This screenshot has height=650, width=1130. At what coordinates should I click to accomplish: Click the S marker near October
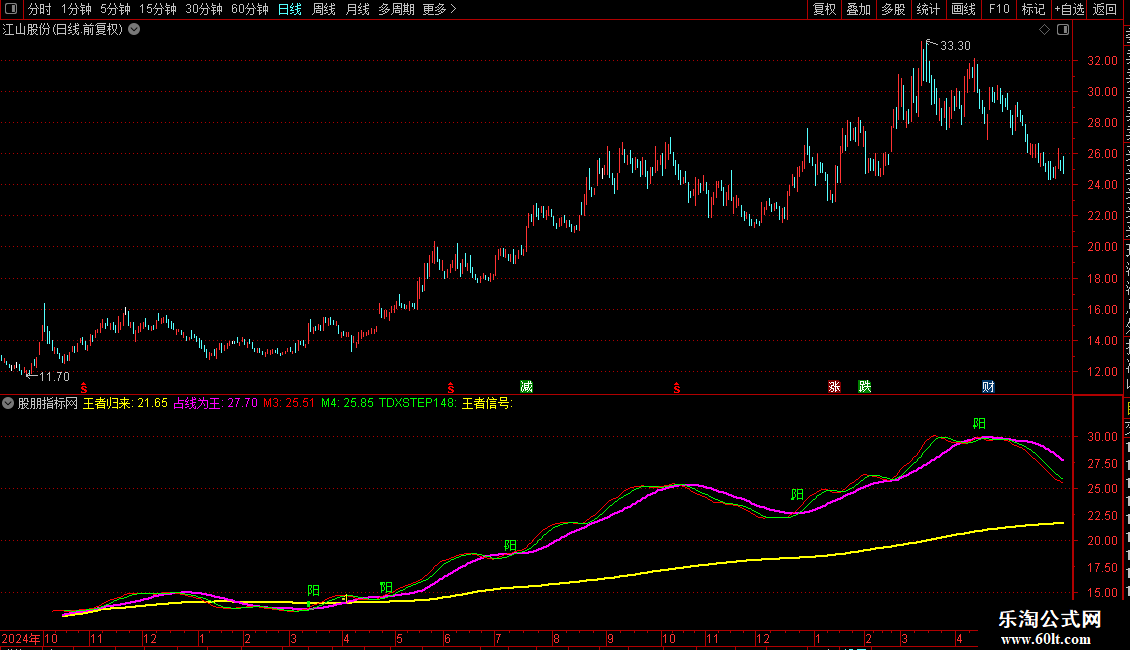coord(677,388)
